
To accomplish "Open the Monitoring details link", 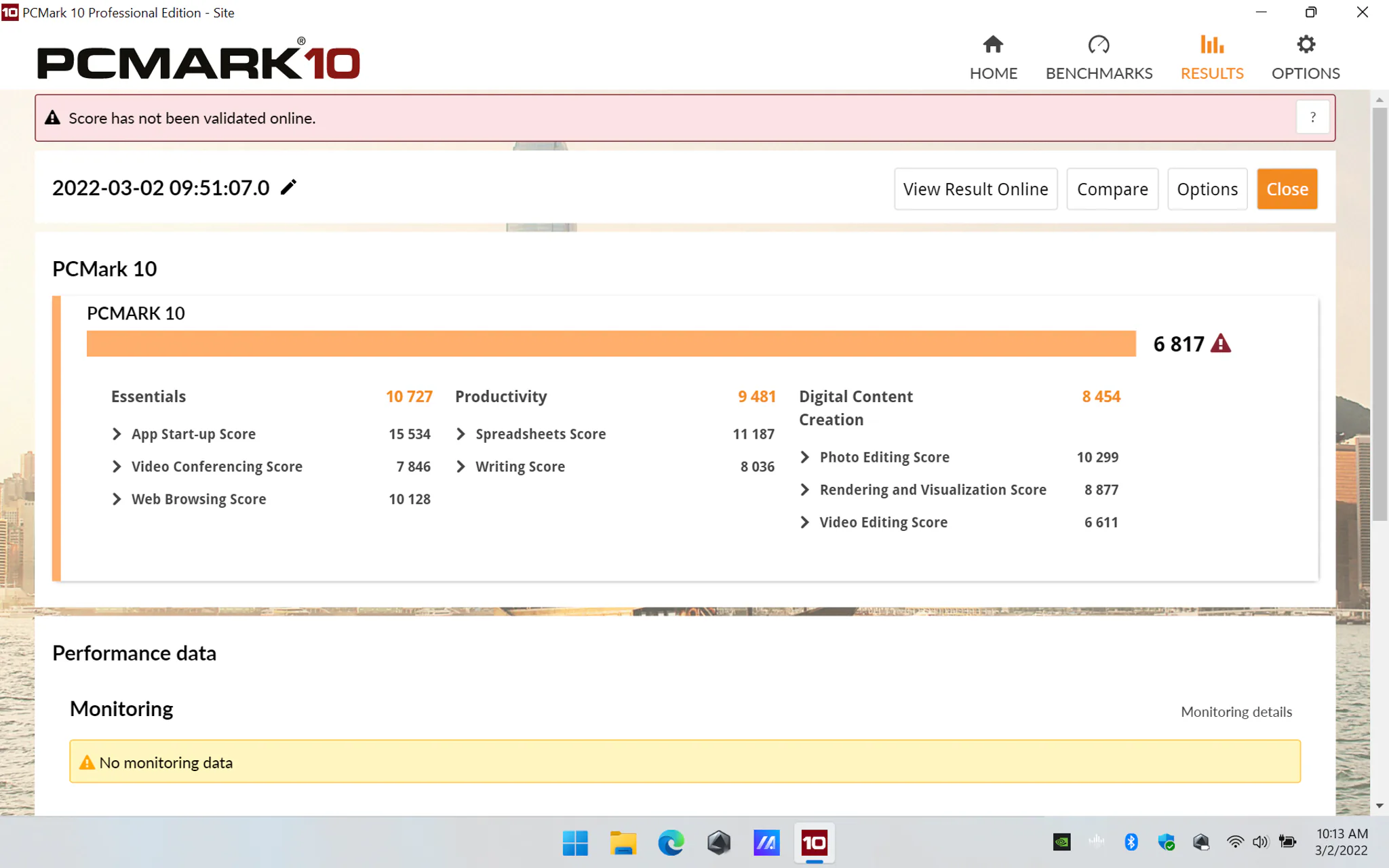I will tap(1236, 711).
